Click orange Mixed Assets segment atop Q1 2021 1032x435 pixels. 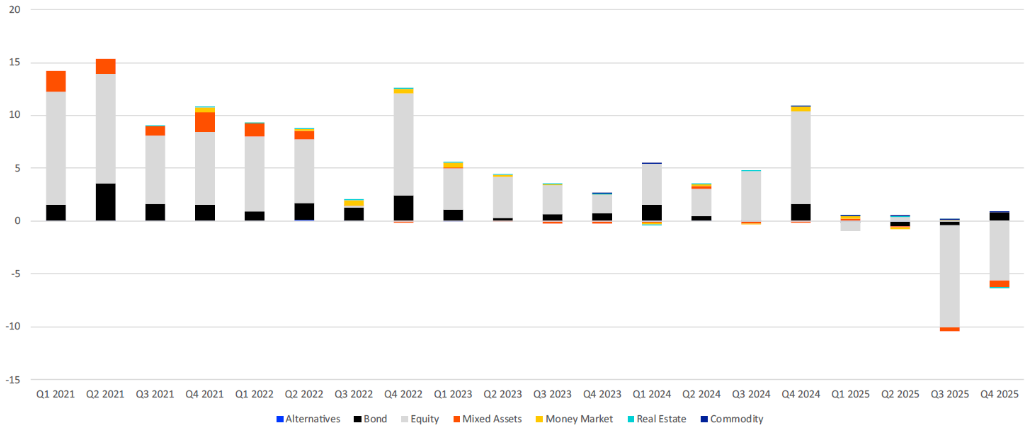pyautogui.click(x=56, y=81)
